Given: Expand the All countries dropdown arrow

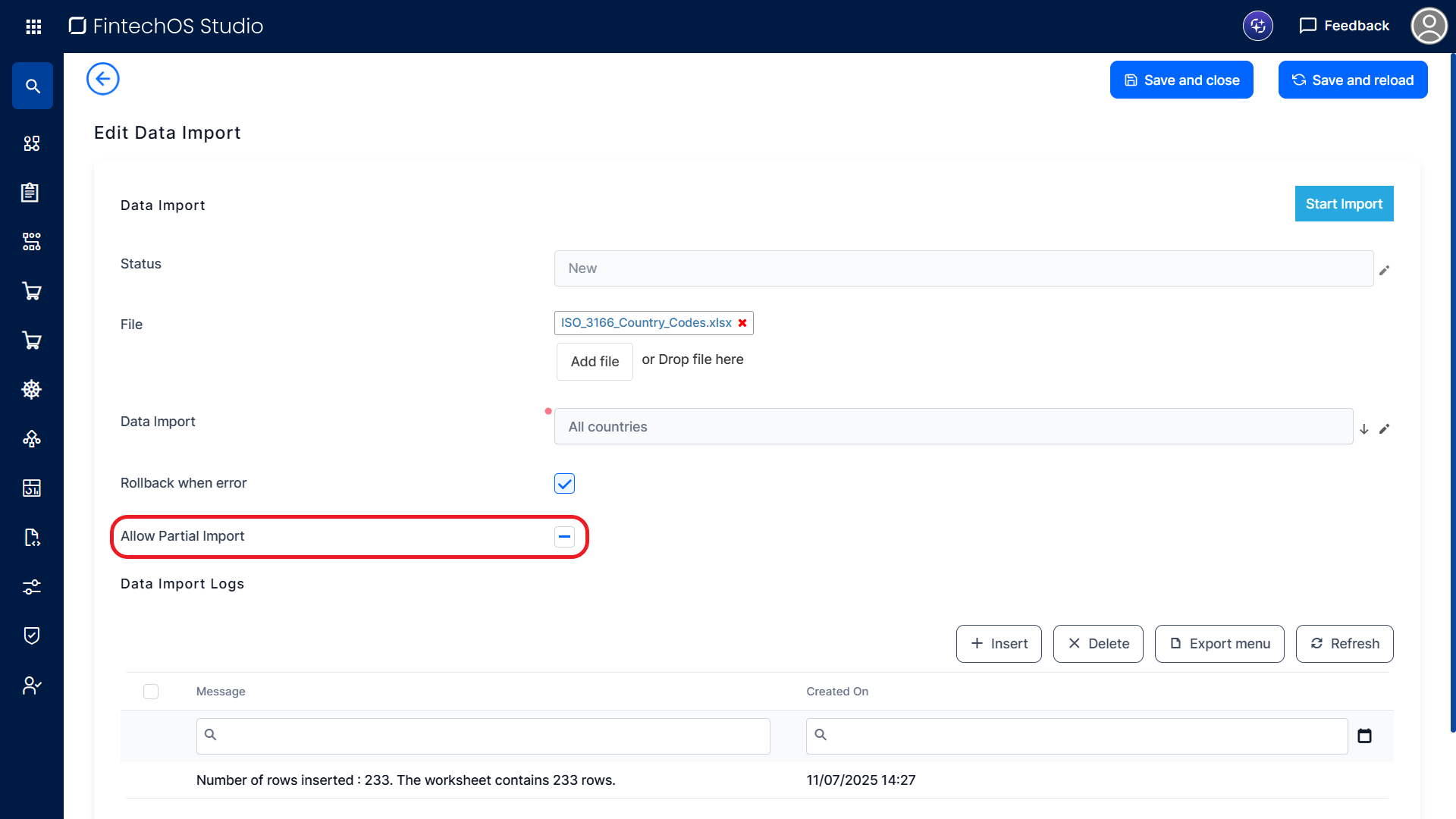Looking at the screenshot, I should [1363, 429].
